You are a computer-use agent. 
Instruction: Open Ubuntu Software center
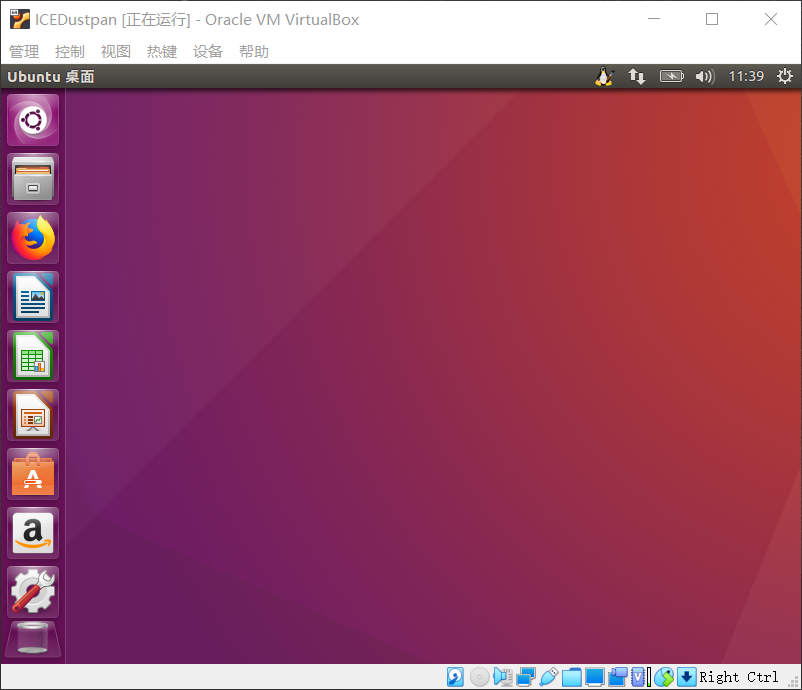click(x=33, y=474)
